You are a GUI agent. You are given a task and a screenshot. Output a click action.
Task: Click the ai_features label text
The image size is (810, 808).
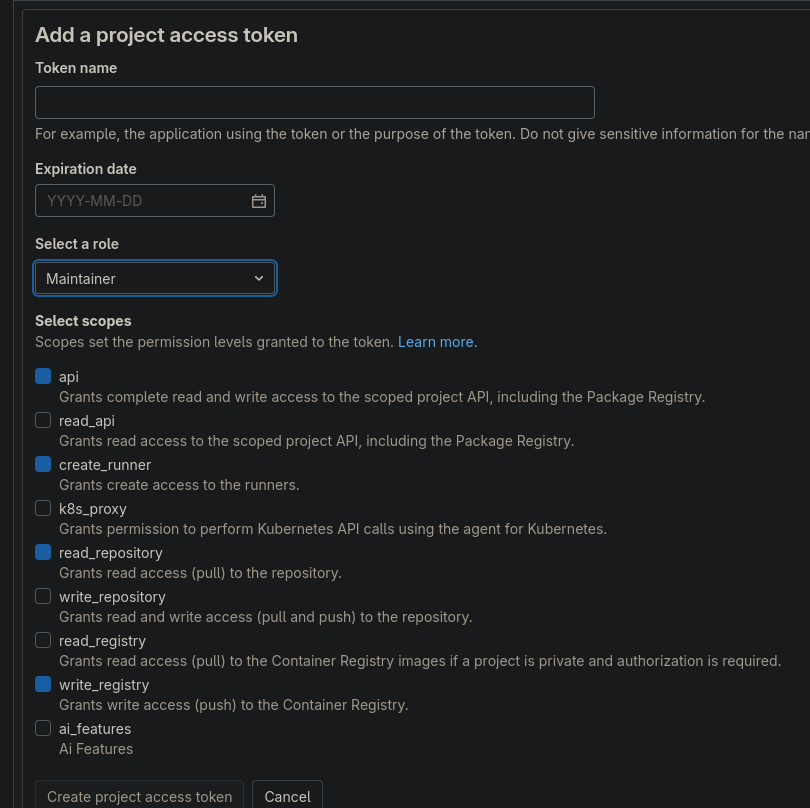(x=95, y=729)
